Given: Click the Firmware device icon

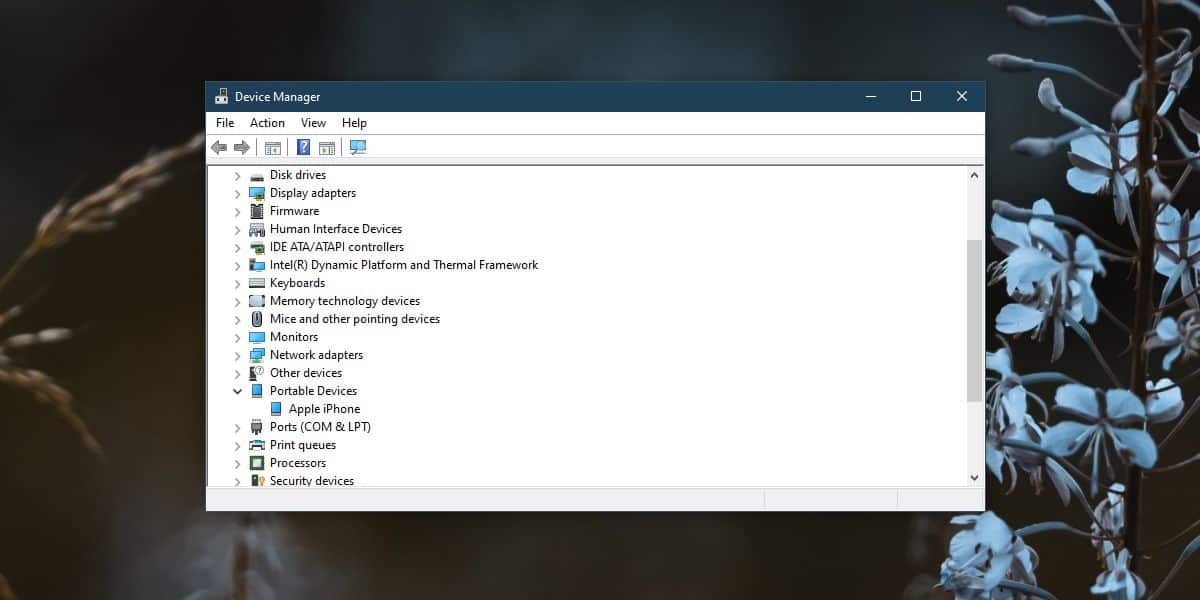Looking at the screenshot, I should point(257,211).
